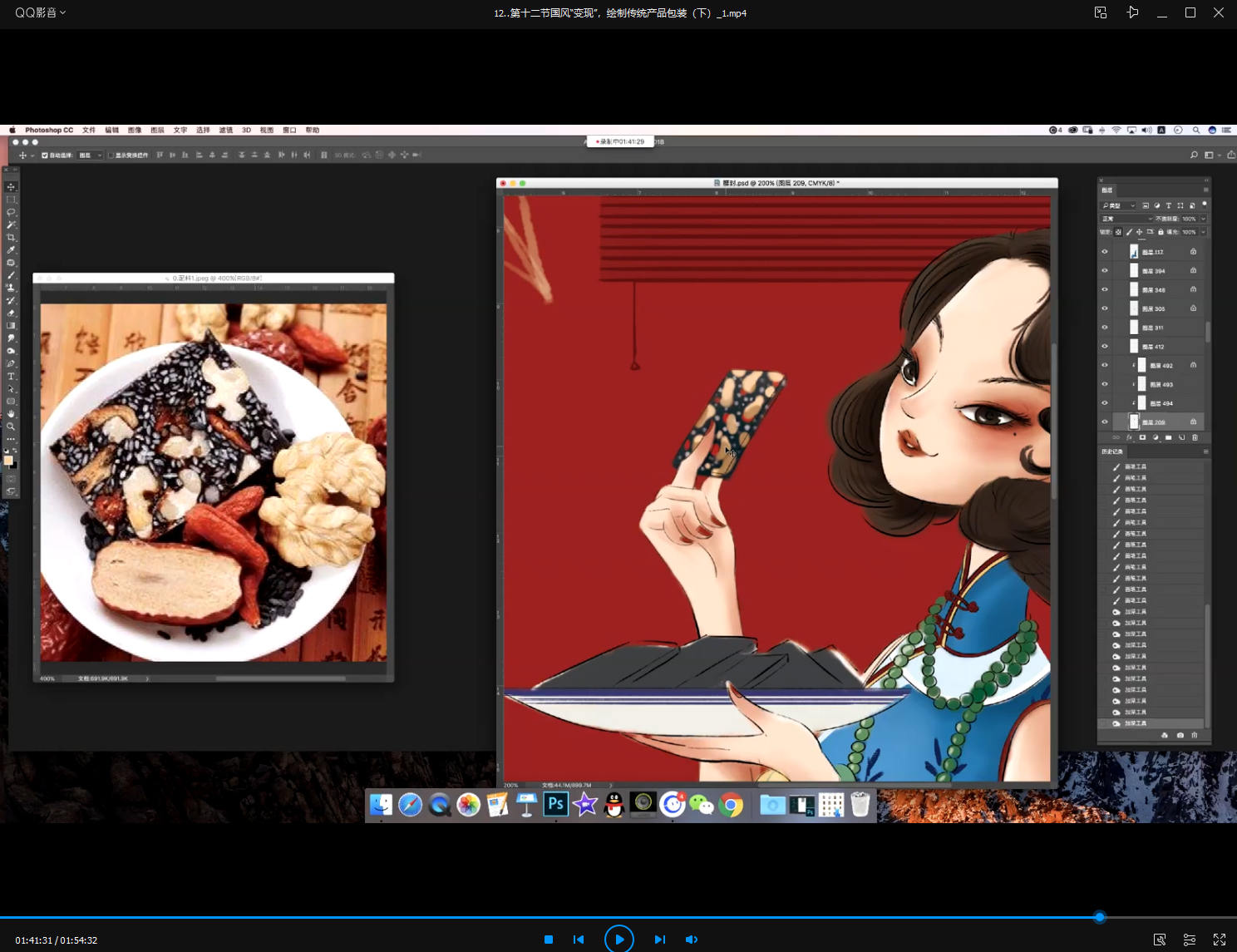Open the 文件 menu
The image size is (1237, 952).
pos(89,130)
